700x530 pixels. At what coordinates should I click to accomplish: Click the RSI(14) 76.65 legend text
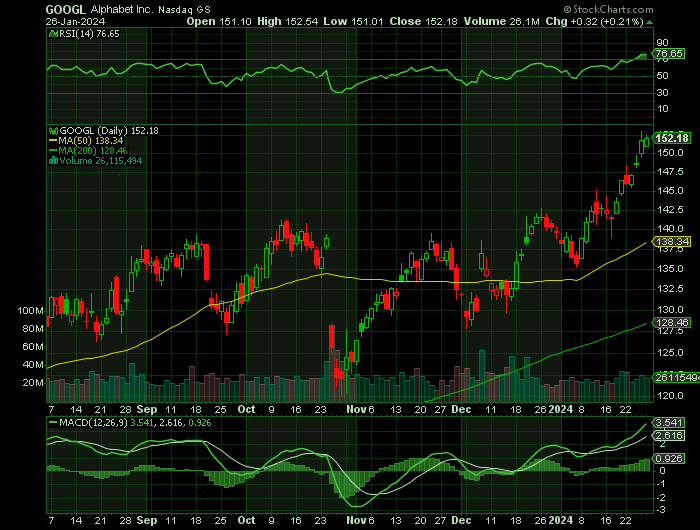(89, 33)
